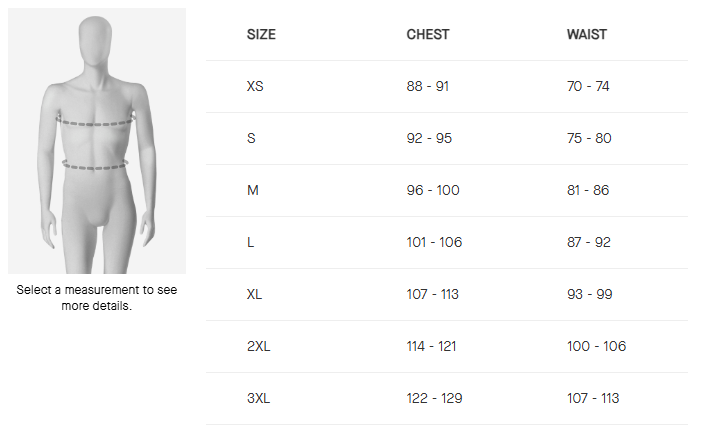The image size is (703, 427).
Task: Choose the XL size row label
Action: click(255, 294)
